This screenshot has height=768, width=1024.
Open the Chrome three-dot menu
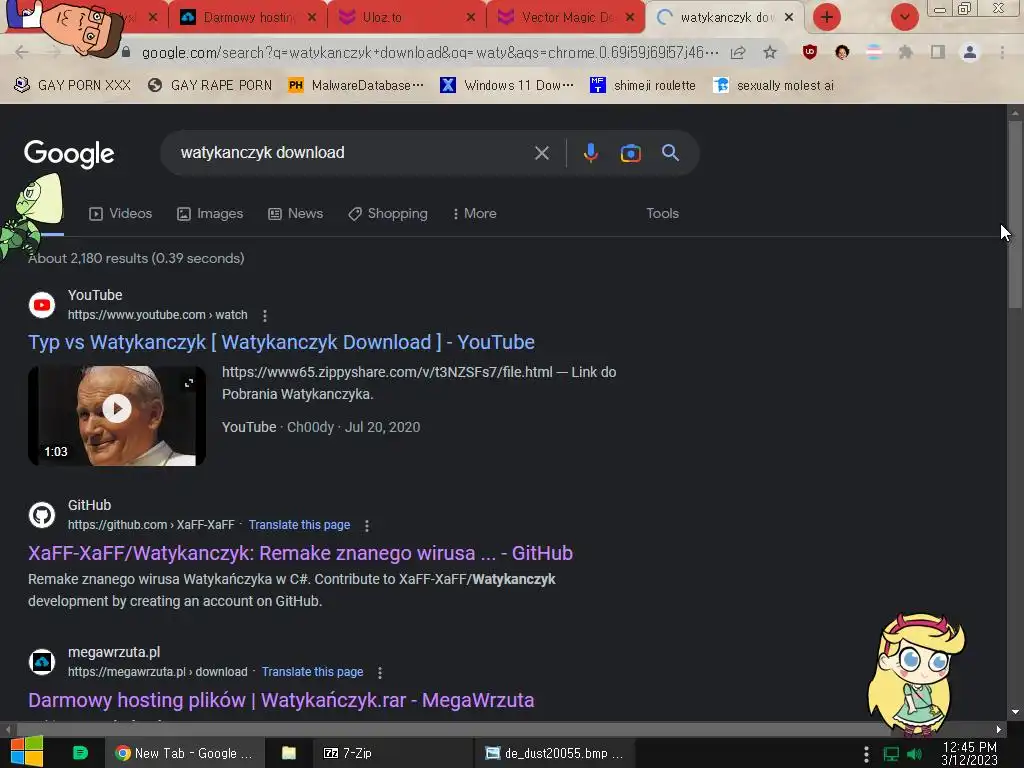pyautogui.click(x=1002, y=52)
